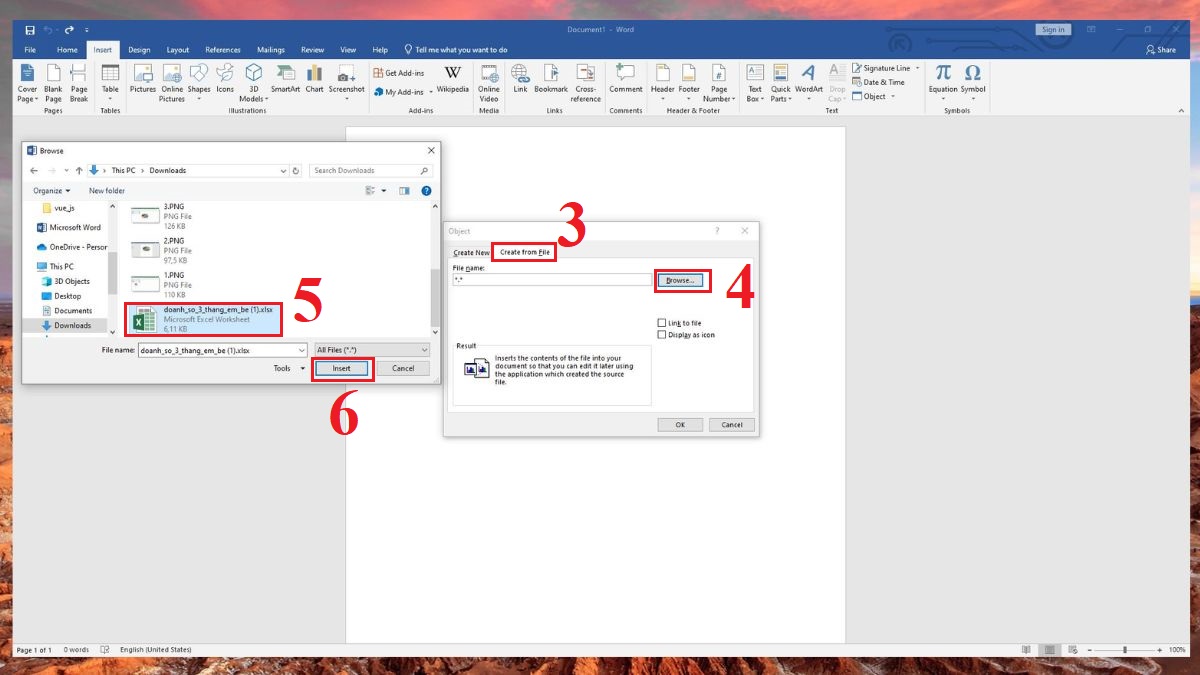Image resolution: width=1200 pixels, height=675 pixels.
Task: Open the Quick Parts gallery
Action: pyautogui.click(x=781, y=83)
